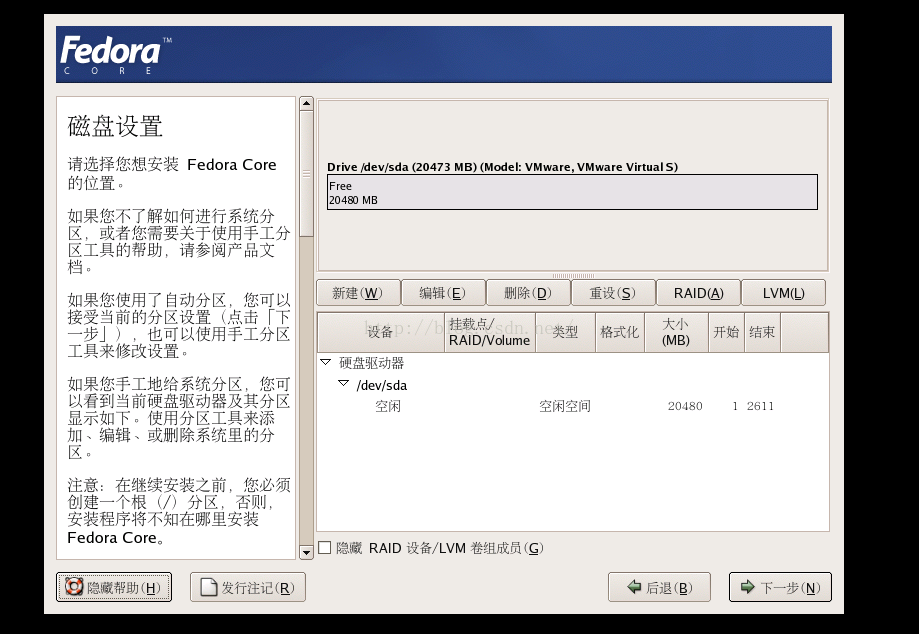Click the green forward arrow icon
This screenshot has width=919, height=634.
click(x=747, y=587)
